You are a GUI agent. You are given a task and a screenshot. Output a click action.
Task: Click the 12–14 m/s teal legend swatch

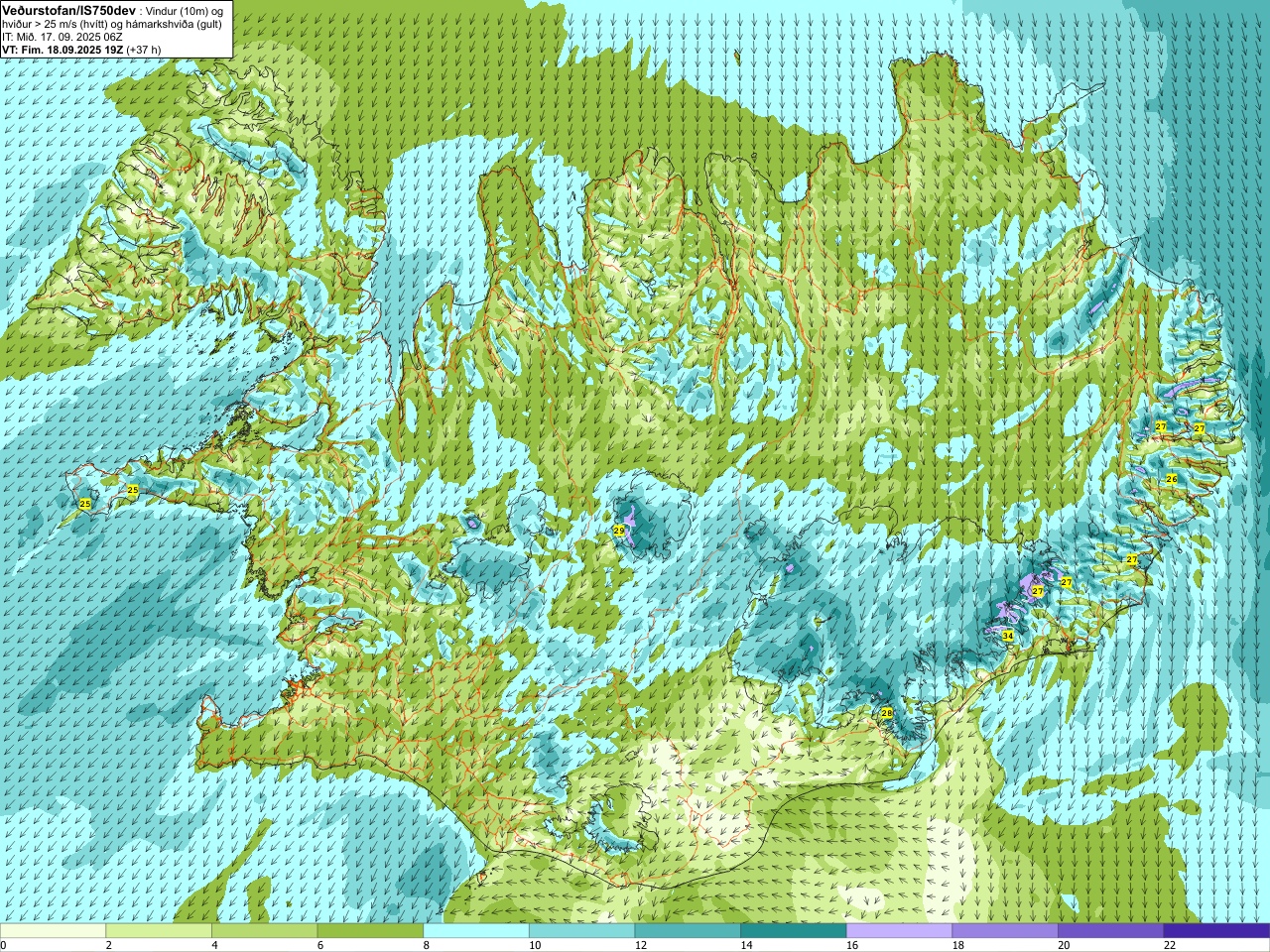pos(688,931)
